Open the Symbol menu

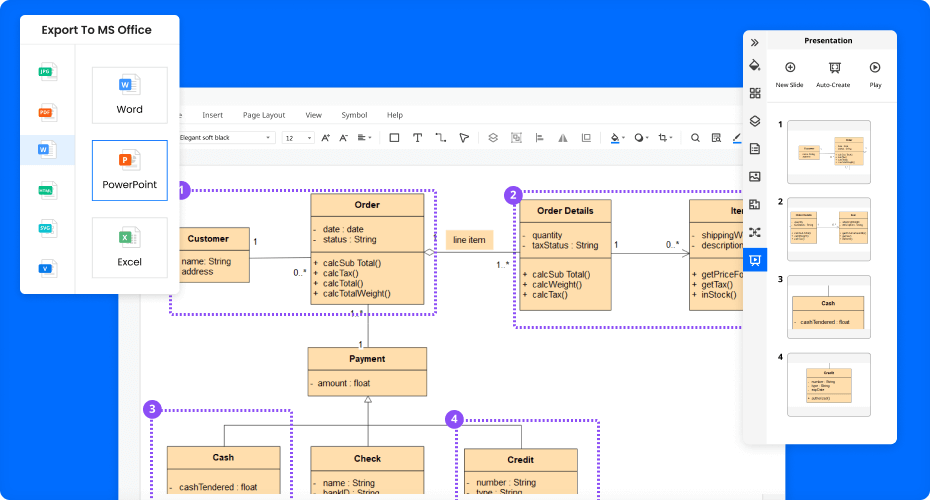click(x=354, y=115)
